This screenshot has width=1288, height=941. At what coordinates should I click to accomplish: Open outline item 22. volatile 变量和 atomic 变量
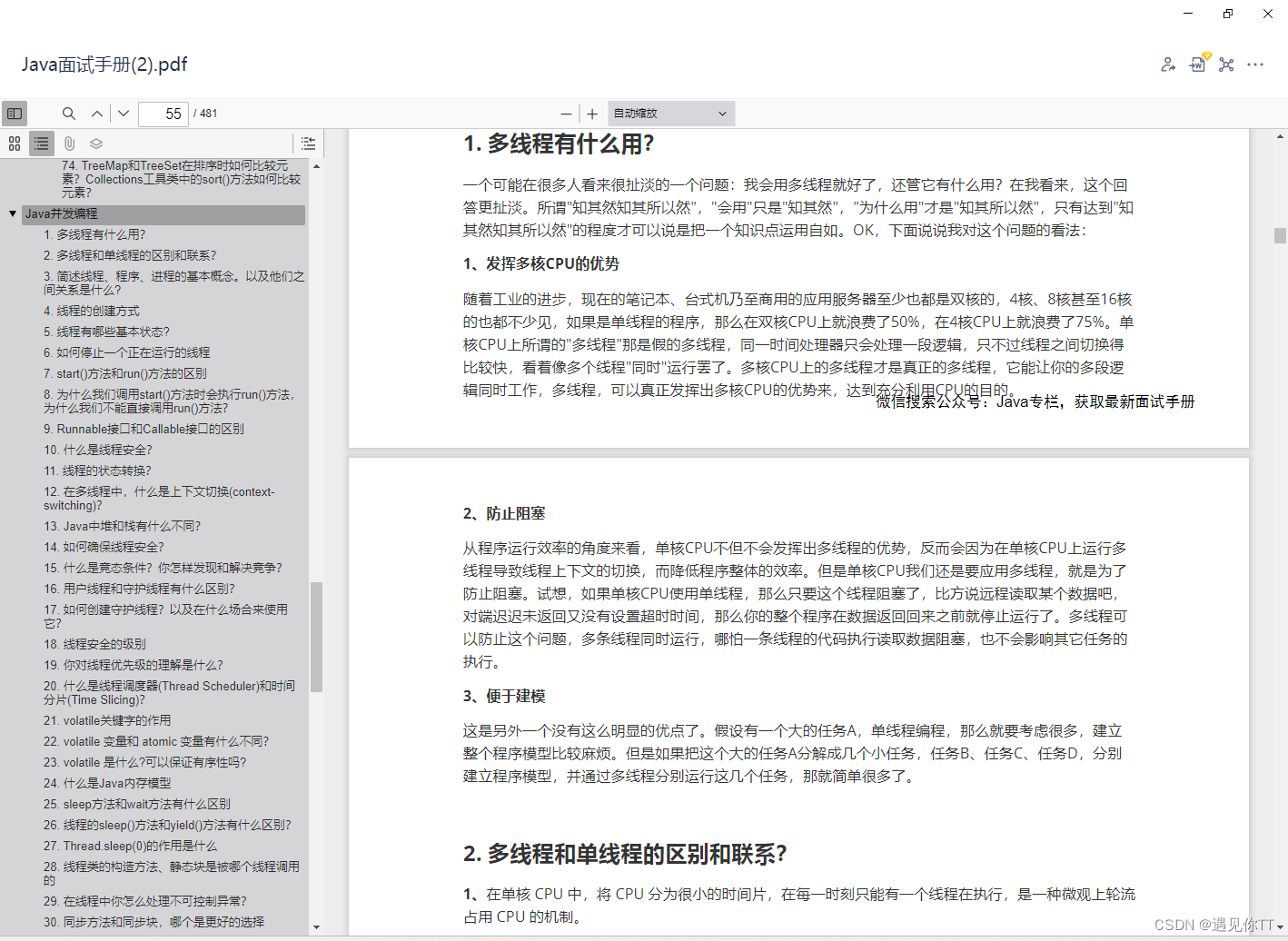(156, 741)
